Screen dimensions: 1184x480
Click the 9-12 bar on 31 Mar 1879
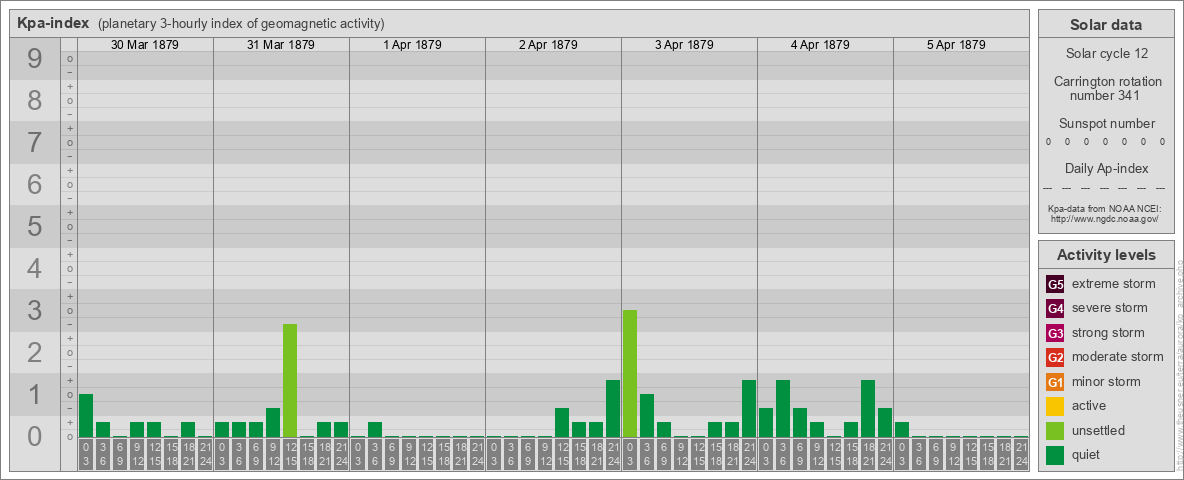click(273, 423)
